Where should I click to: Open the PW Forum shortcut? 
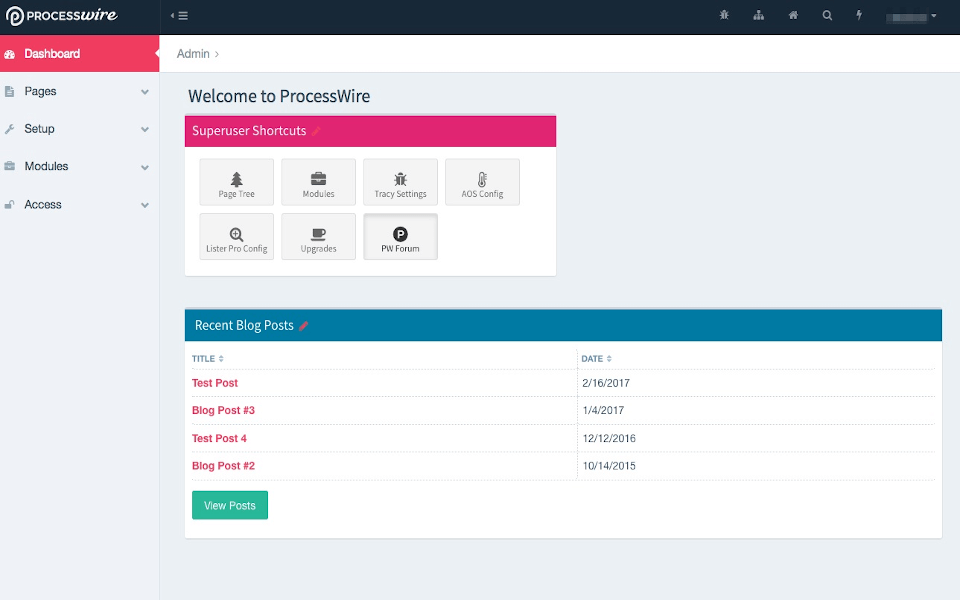click(x=400, y=237)
